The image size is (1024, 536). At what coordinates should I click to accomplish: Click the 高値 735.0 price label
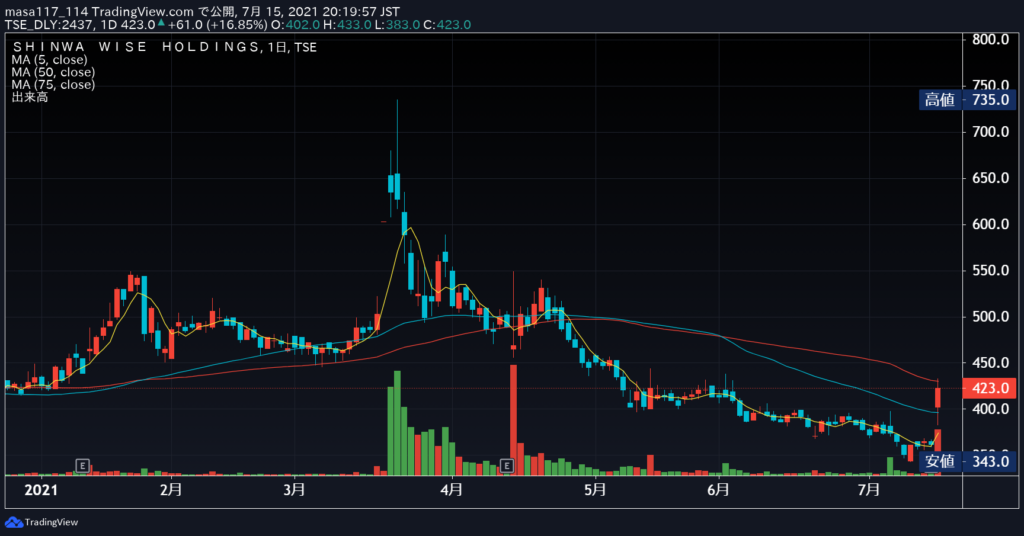[968, 100]
